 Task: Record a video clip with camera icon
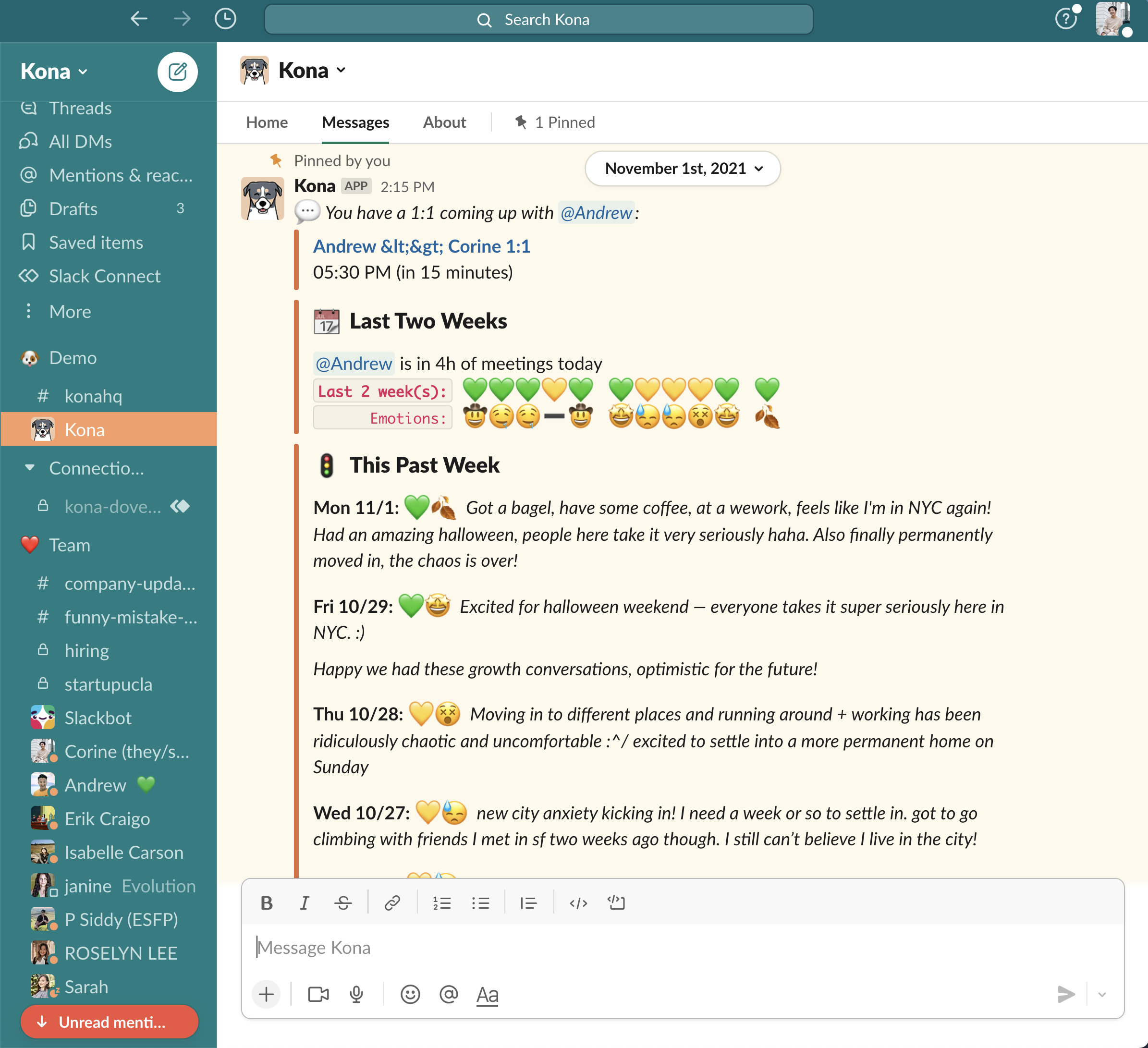click(x=318, y=995)
